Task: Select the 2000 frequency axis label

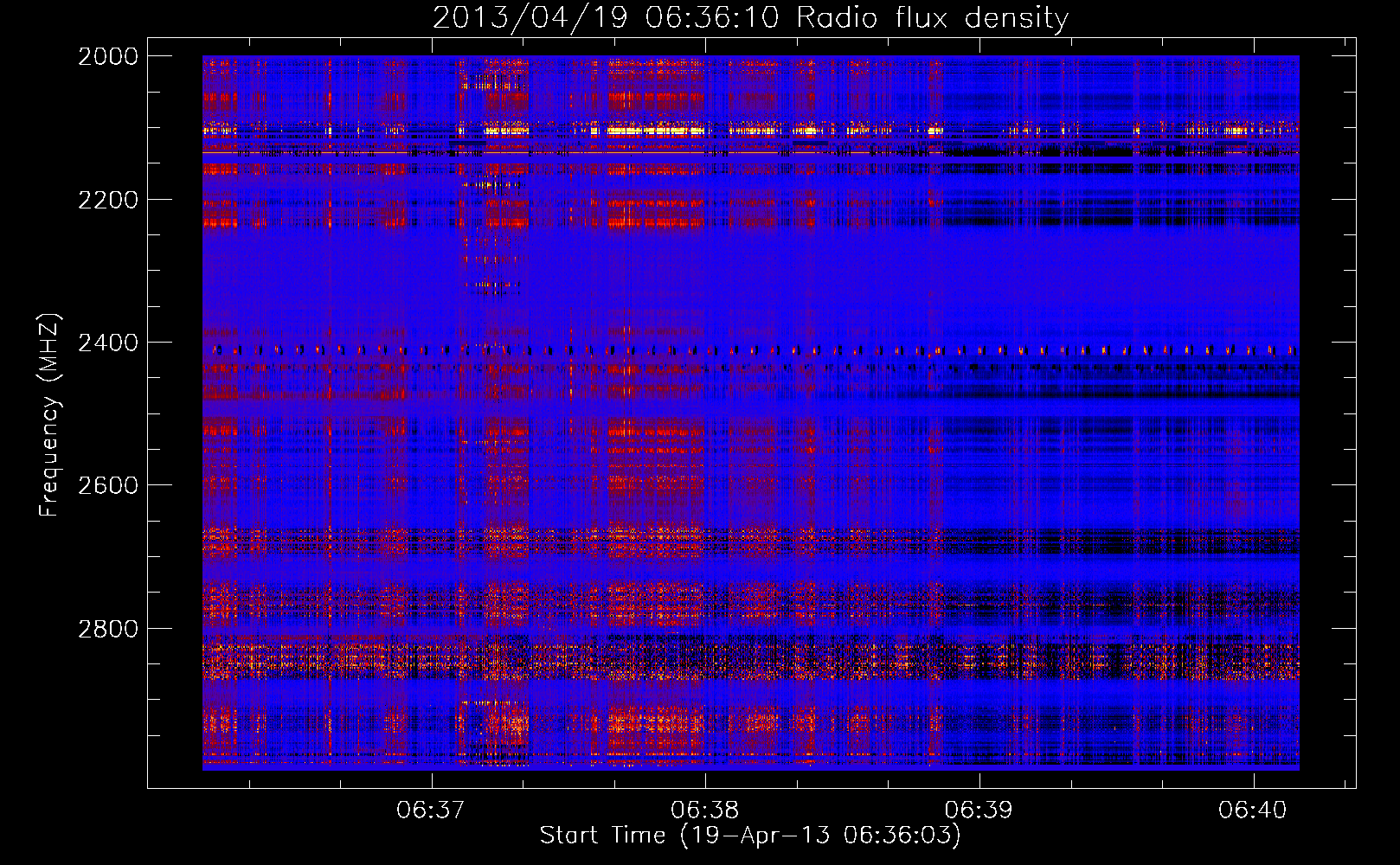Action: [x=108, y=56]
